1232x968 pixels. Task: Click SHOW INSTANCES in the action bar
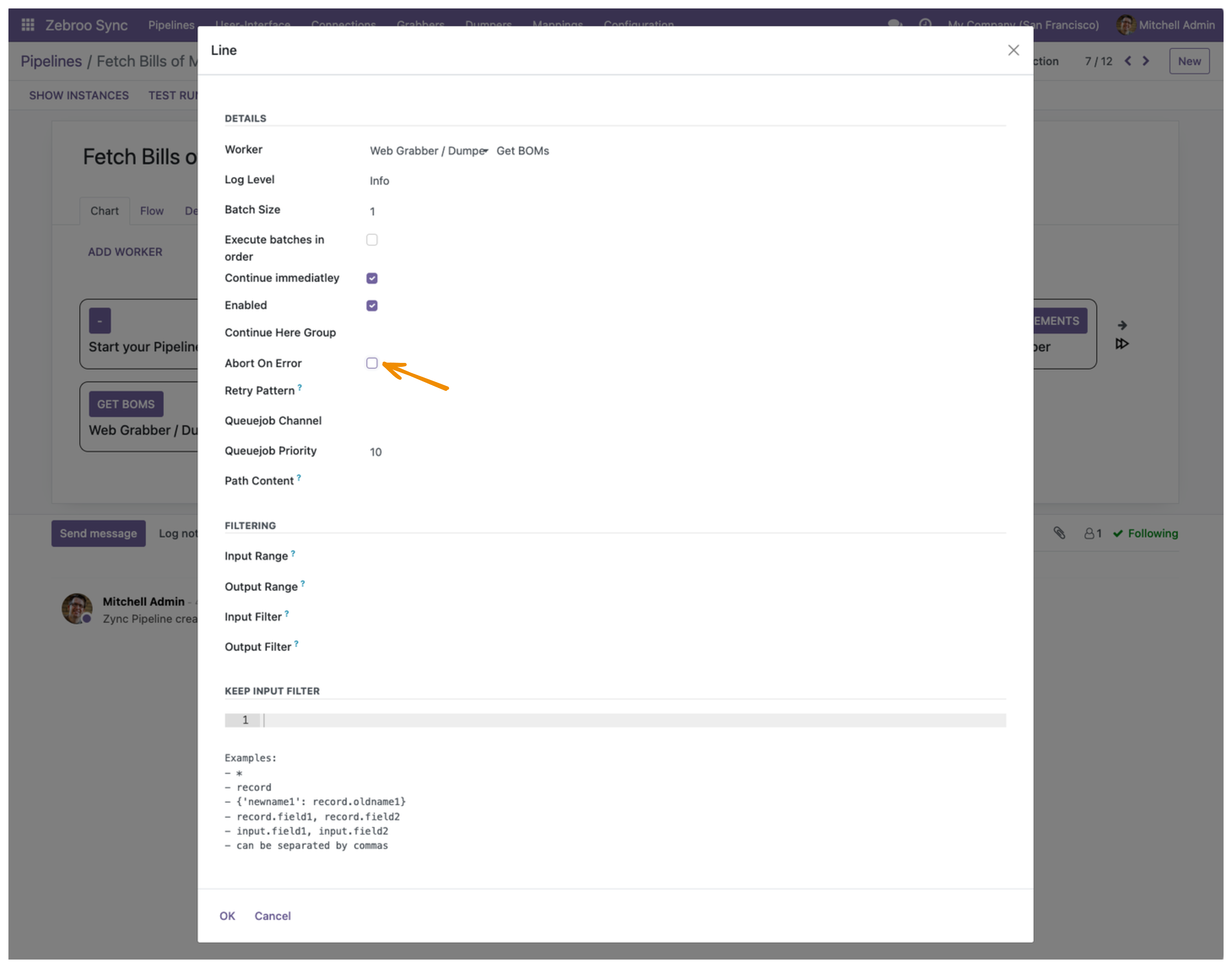(x=79, y=95)
